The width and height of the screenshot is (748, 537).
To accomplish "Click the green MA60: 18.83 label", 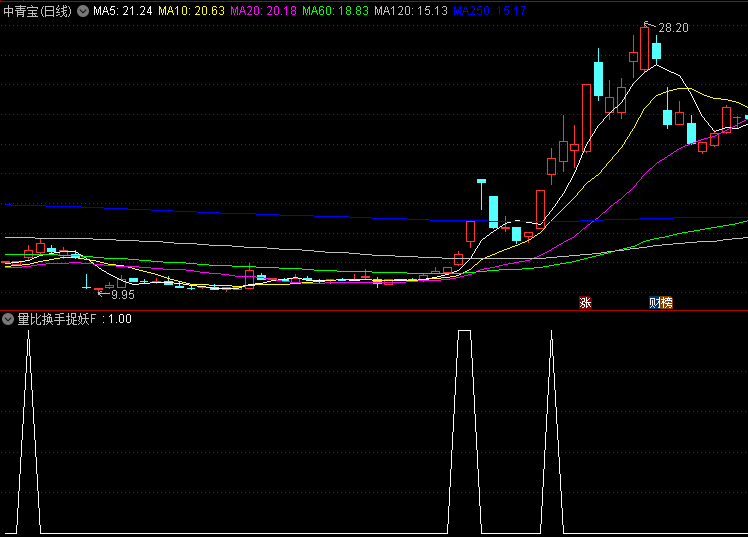I will pos(334,11).
